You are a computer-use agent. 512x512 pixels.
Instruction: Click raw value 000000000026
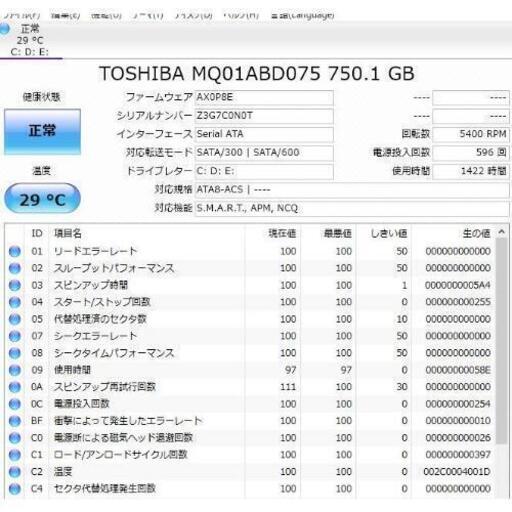click(458, 438)
